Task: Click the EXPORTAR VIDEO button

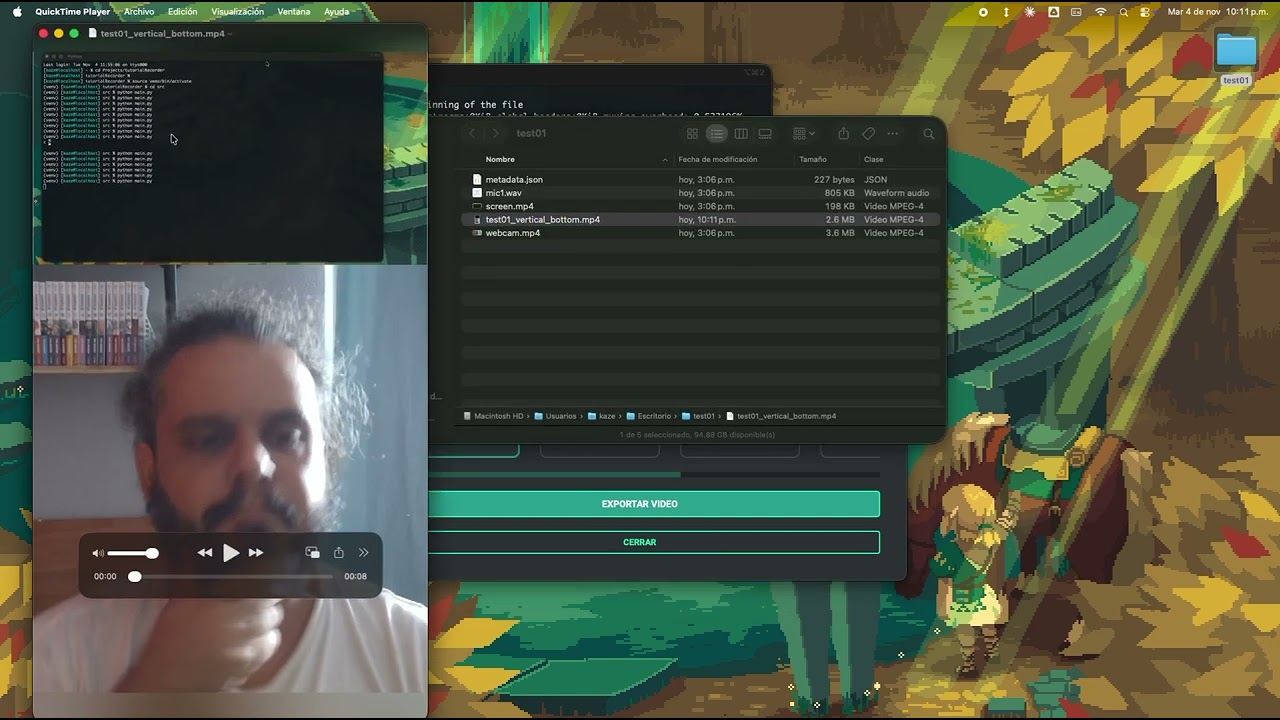Action: 639,504
